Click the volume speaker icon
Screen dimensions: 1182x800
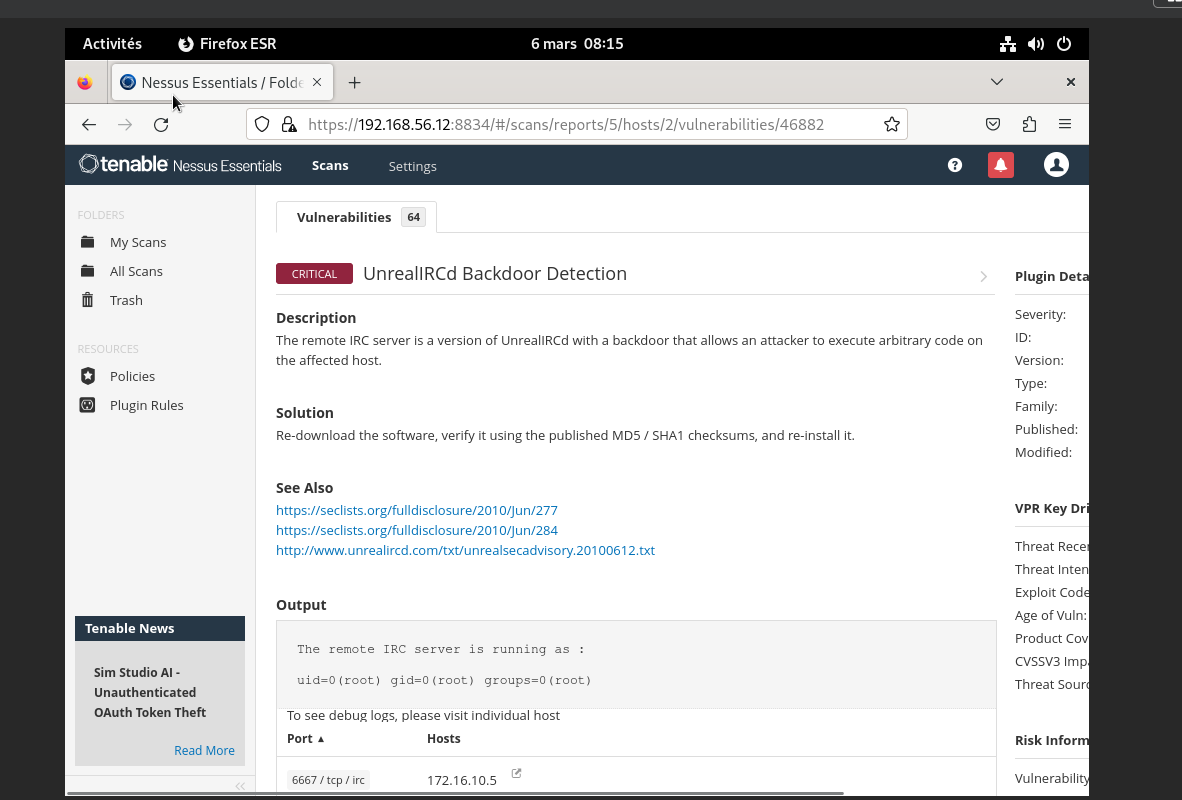(1036, 44)
